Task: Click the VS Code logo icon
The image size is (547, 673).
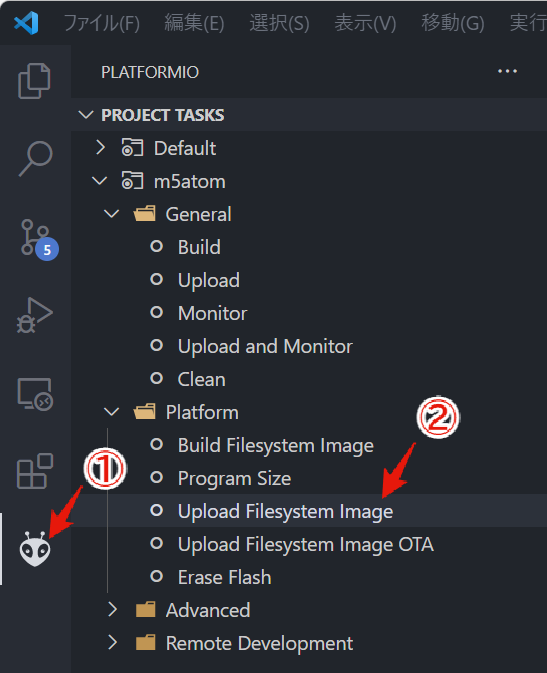Action: (x=26, y=23)
